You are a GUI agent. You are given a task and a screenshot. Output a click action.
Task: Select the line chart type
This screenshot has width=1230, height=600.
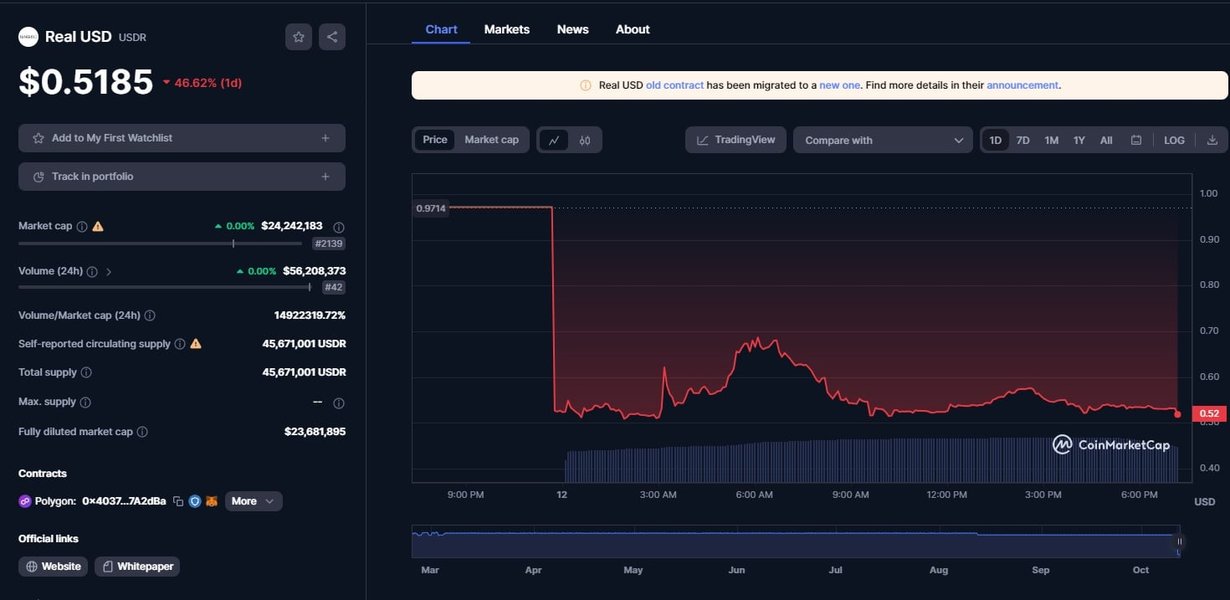[x=554, y=140]
